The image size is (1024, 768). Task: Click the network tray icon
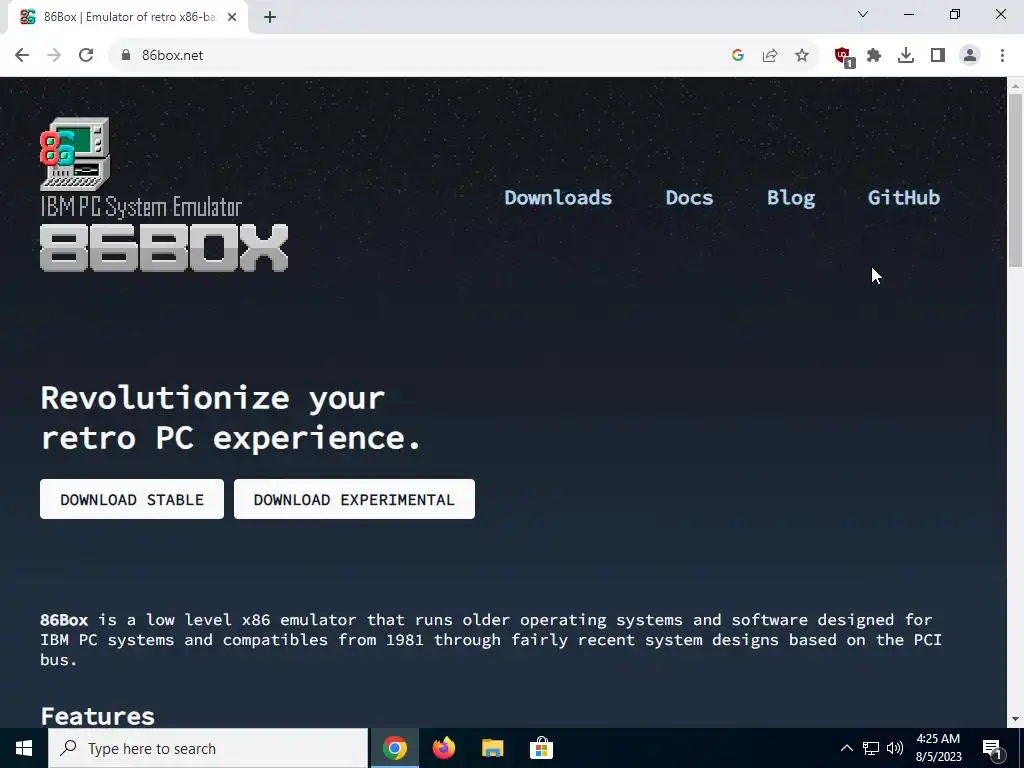[x=871, y=748]
